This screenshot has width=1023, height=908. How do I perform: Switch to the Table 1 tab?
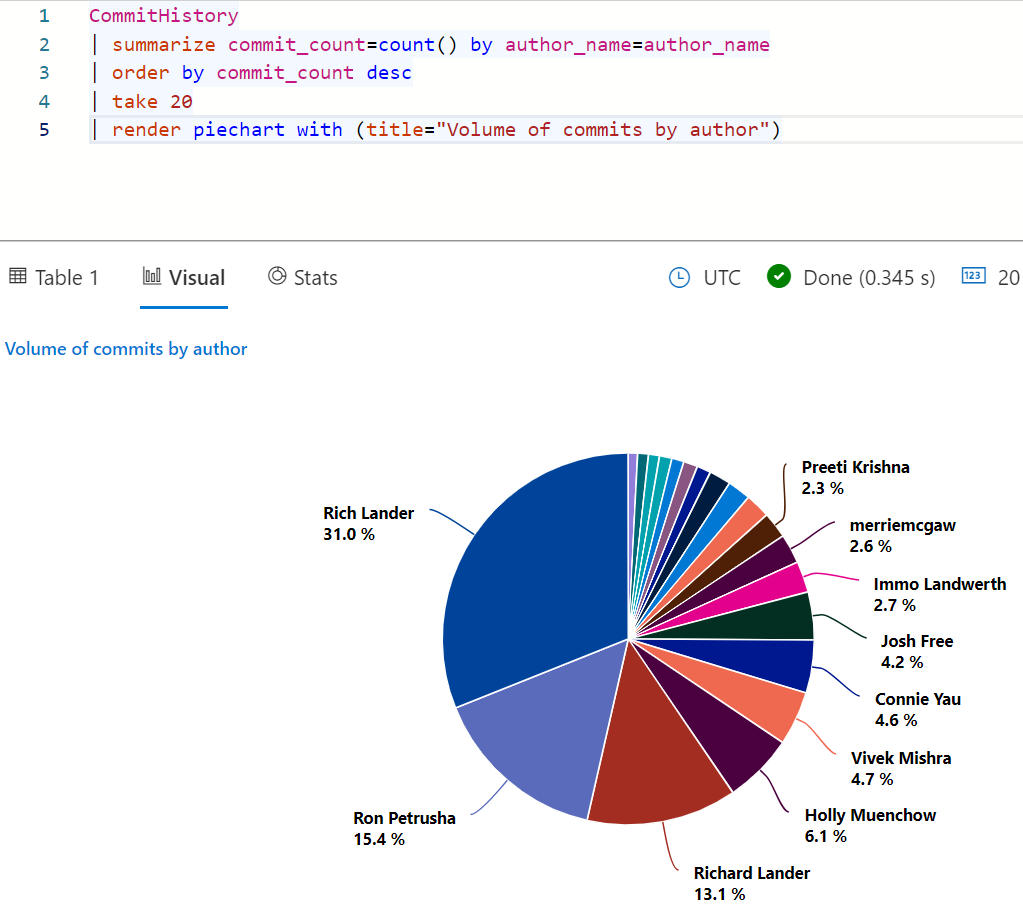click(x=66, y=277)
